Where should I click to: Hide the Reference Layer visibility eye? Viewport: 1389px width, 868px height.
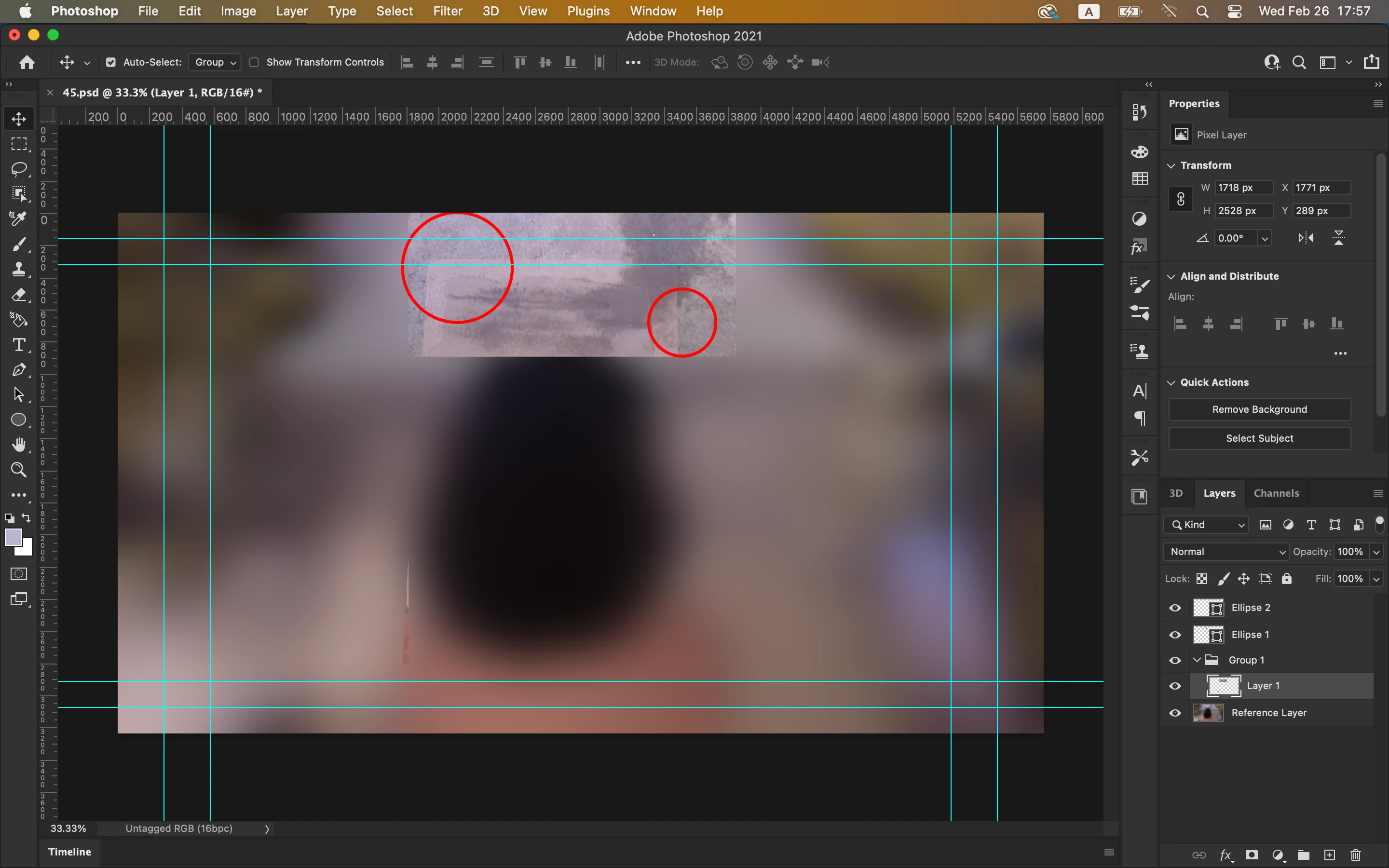(1175, 713)
